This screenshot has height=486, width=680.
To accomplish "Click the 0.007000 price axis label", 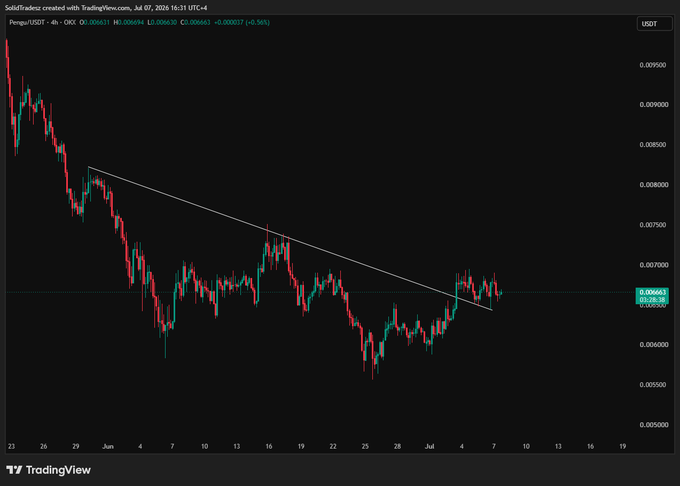I will tap(654, 265).
